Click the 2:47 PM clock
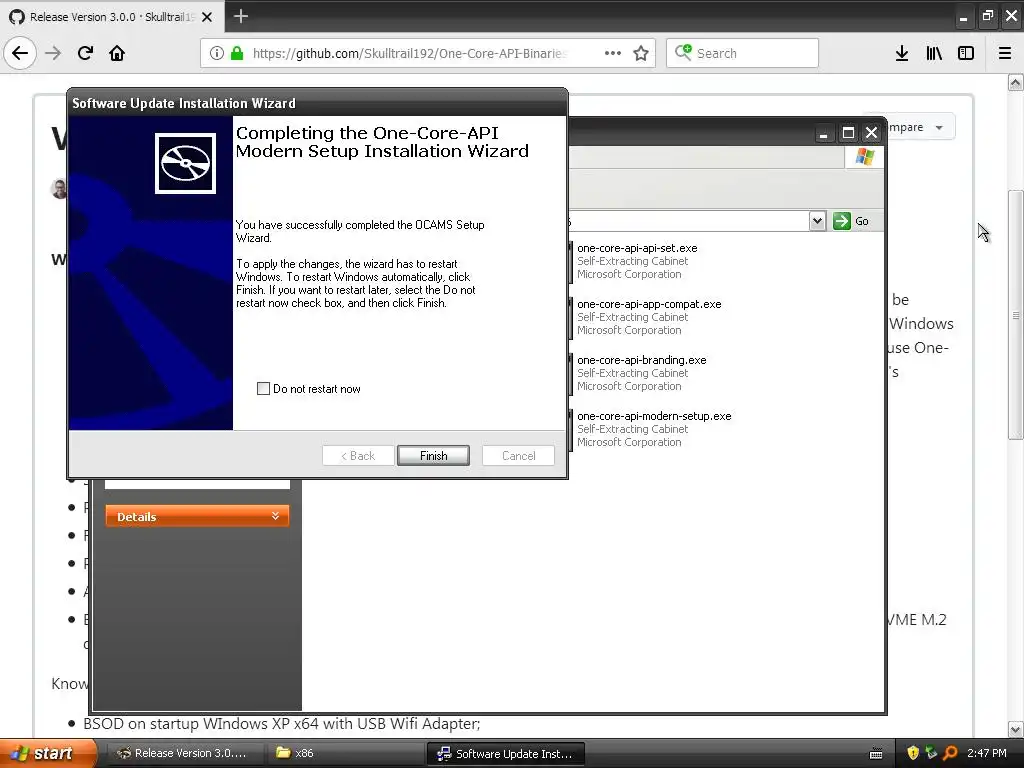 987,753
